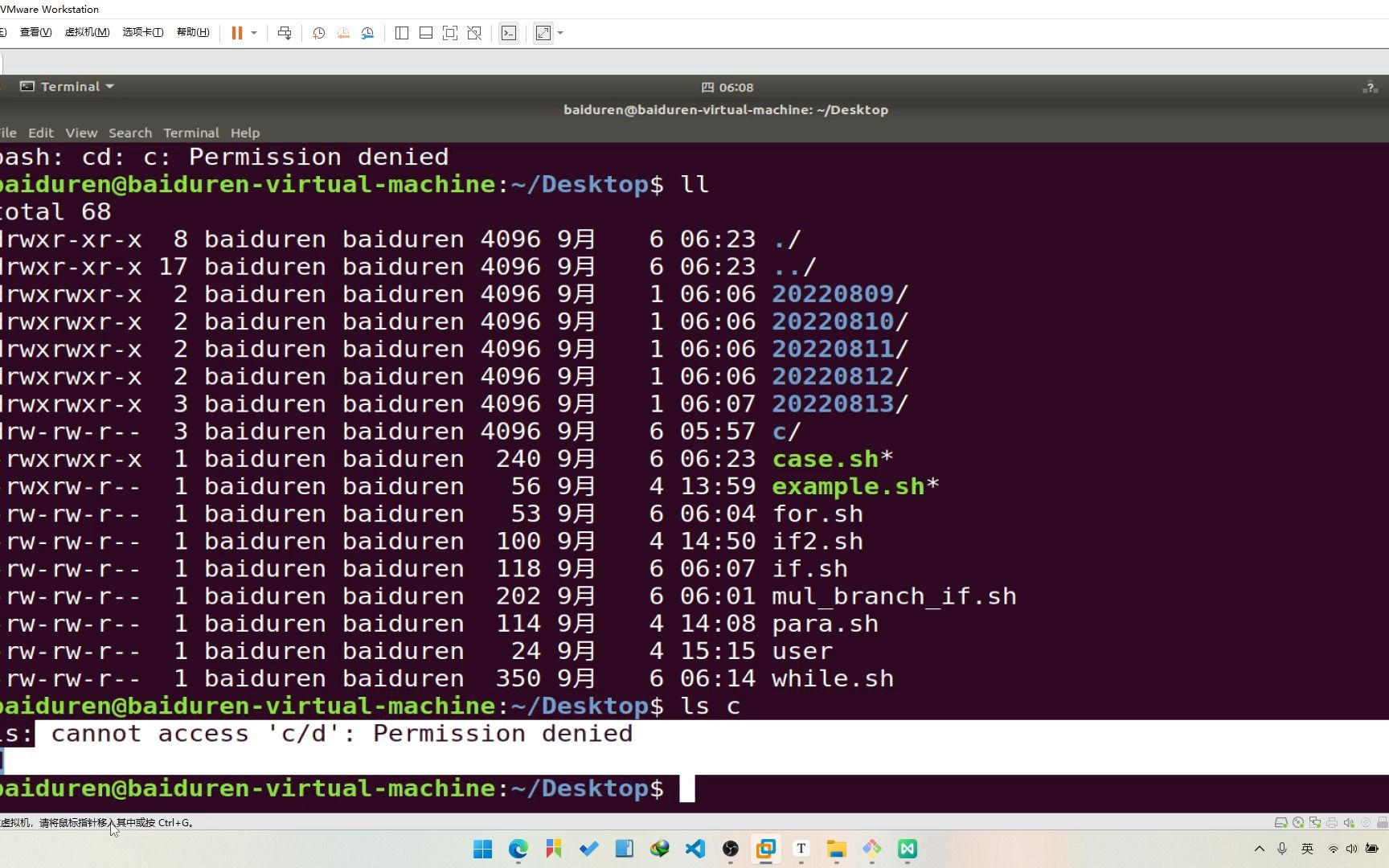Revert to the previous snapshot icon
The width and height of the screenshot is (1389, 868).
pyautogui.click(x=343, y=33)
